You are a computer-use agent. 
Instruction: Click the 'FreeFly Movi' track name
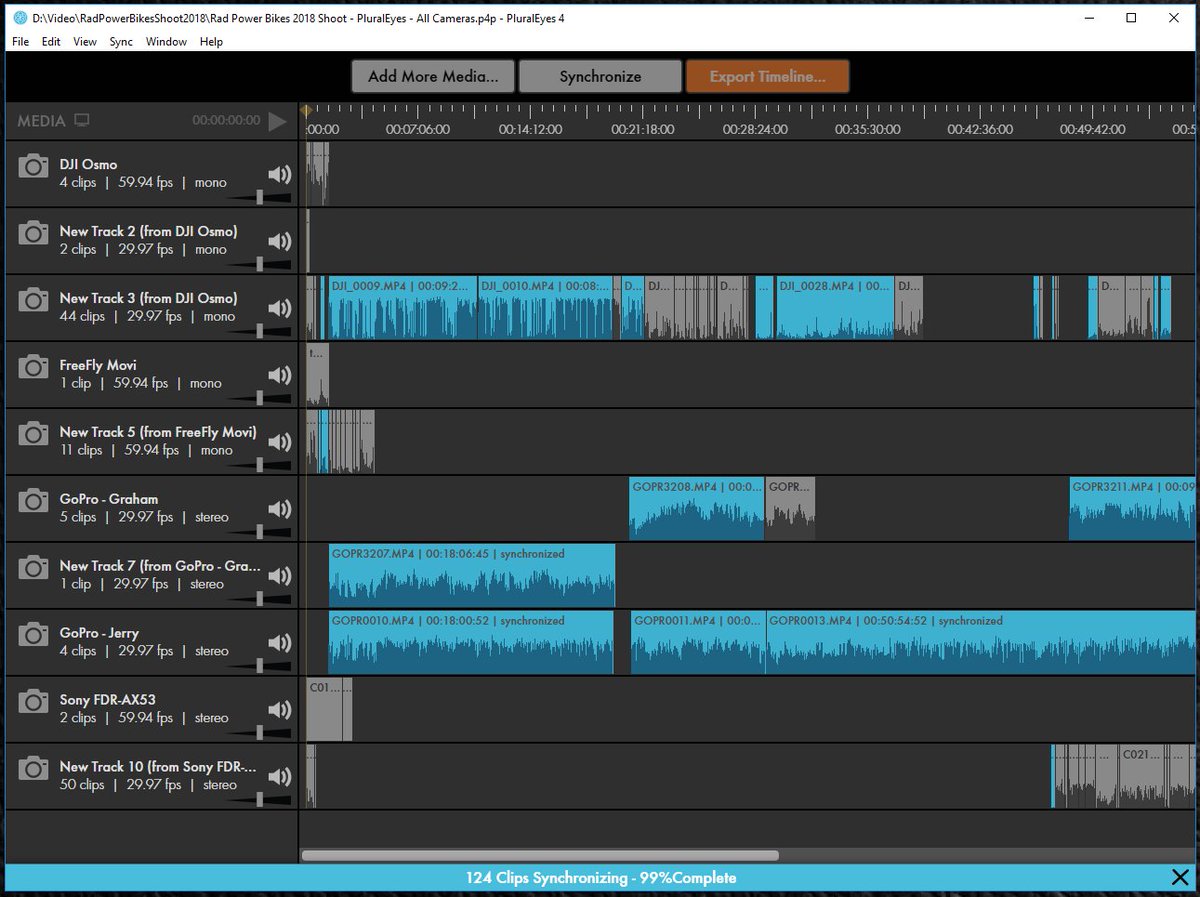pos(98,365)
